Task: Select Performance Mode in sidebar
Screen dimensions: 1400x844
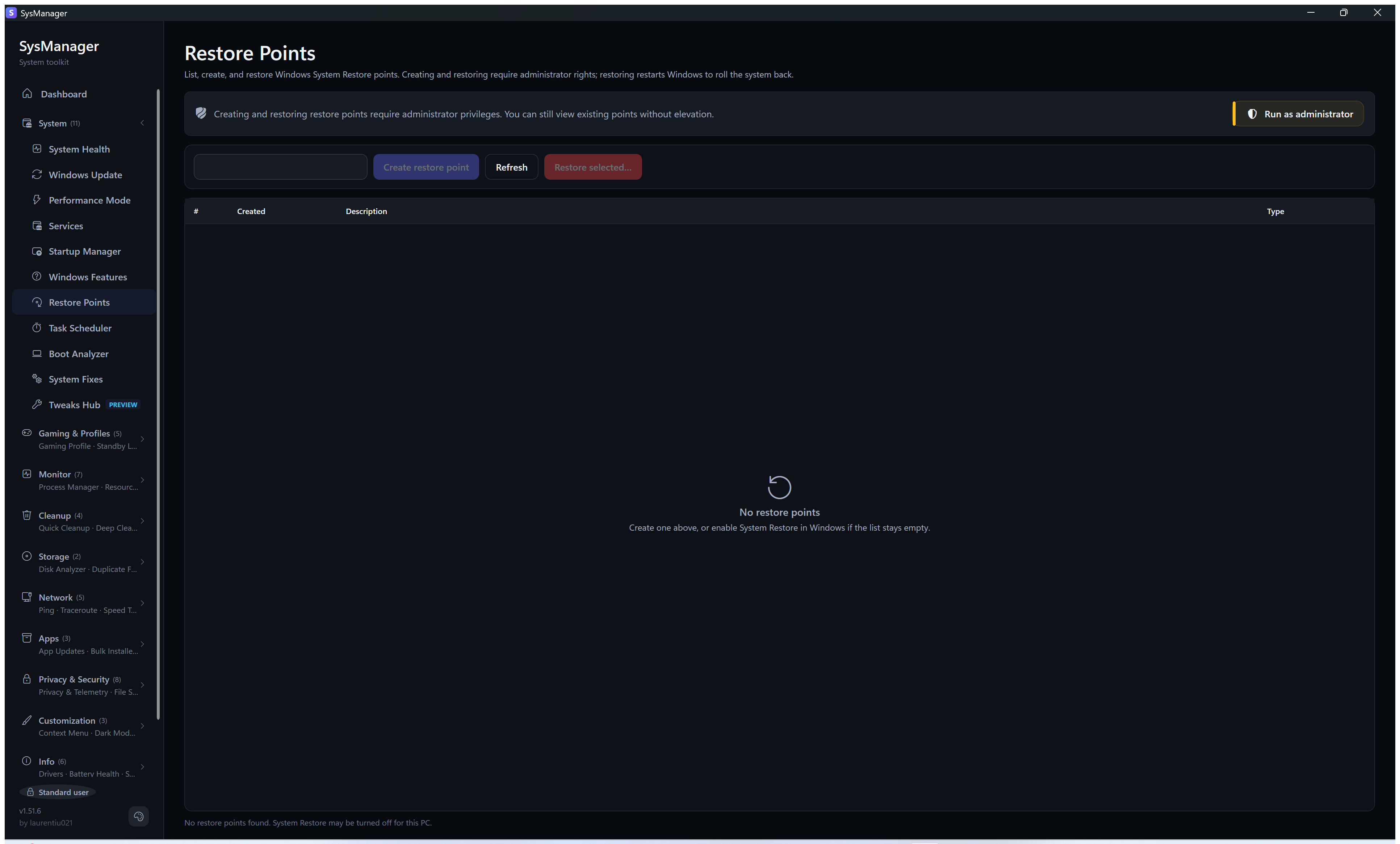Action: (x=84, y=200)
